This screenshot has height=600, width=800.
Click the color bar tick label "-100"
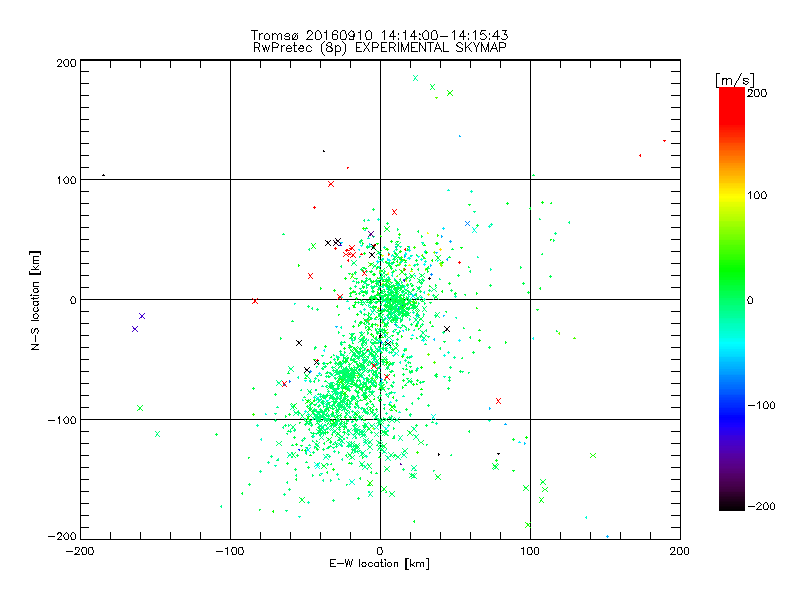pos(761,405)
